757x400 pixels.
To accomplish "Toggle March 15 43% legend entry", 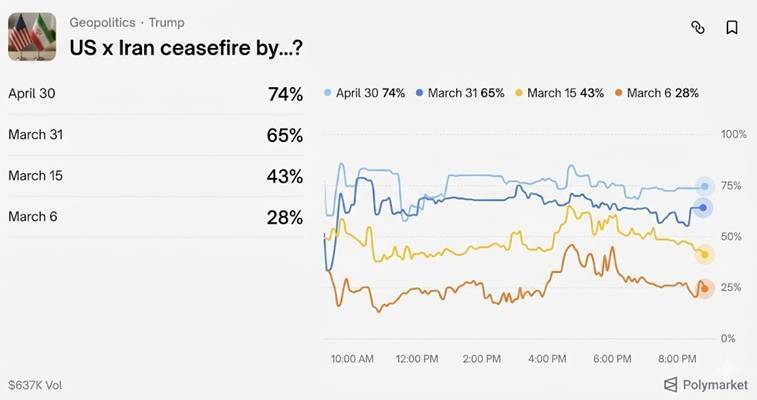I will click(x=559, y=93).
